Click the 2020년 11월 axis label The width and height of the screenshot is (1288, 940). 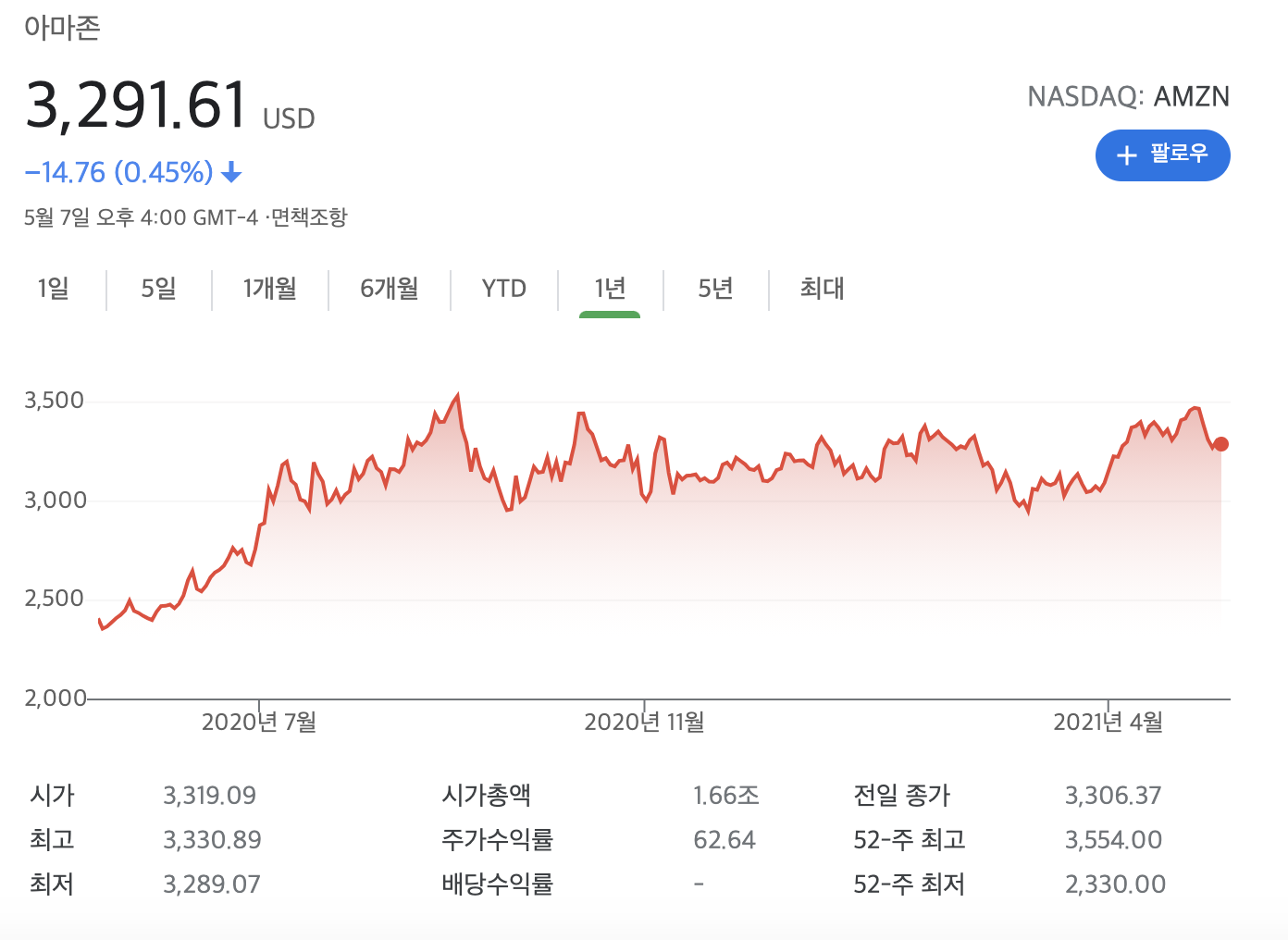pyautogui.click(x=644, y=722)
